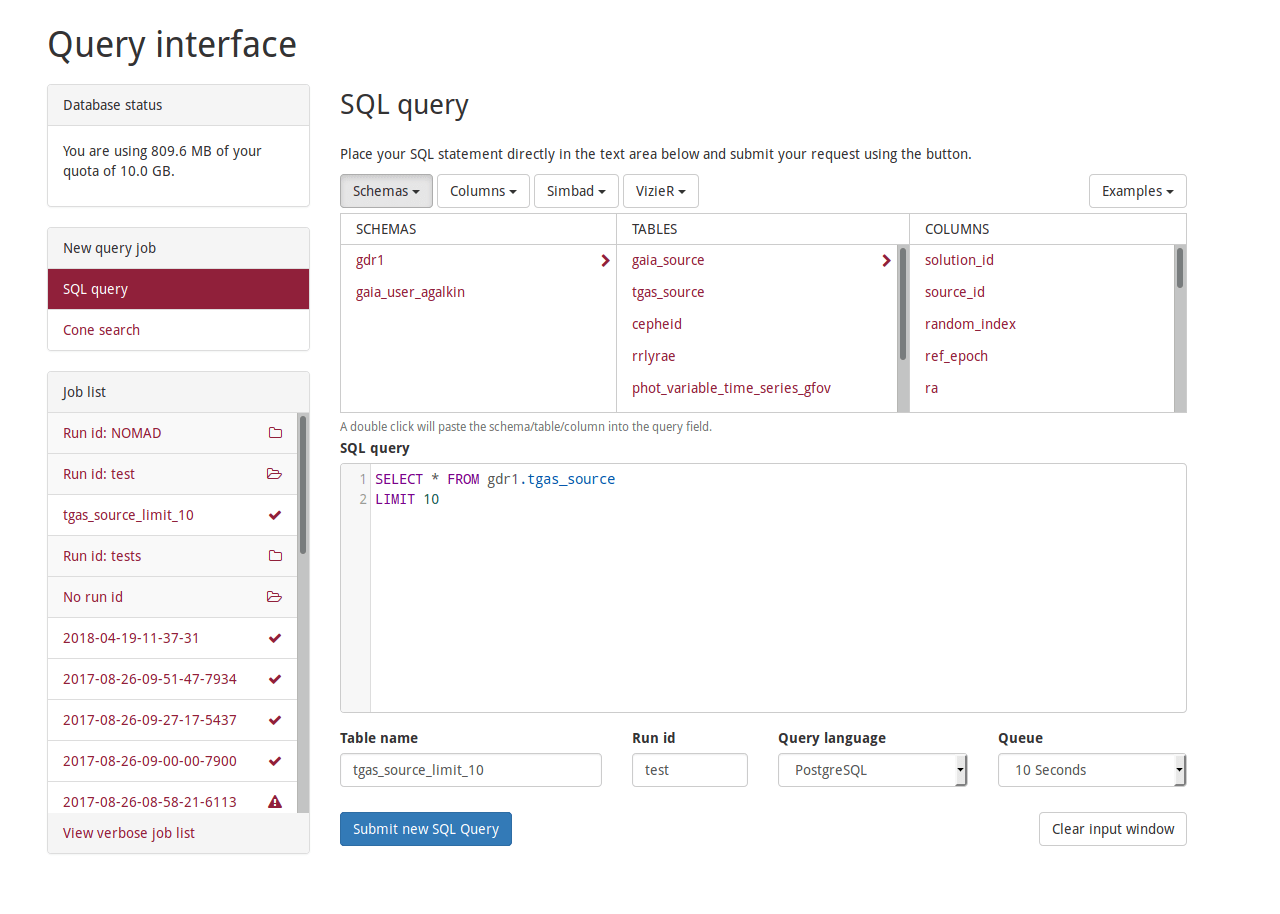This screenshot has height=914, width=1280.
Task: Click the warning triangle icon for job 2017-08-26-08-58-21-6113
Action: pyautogui.click(x=275, y=802)
